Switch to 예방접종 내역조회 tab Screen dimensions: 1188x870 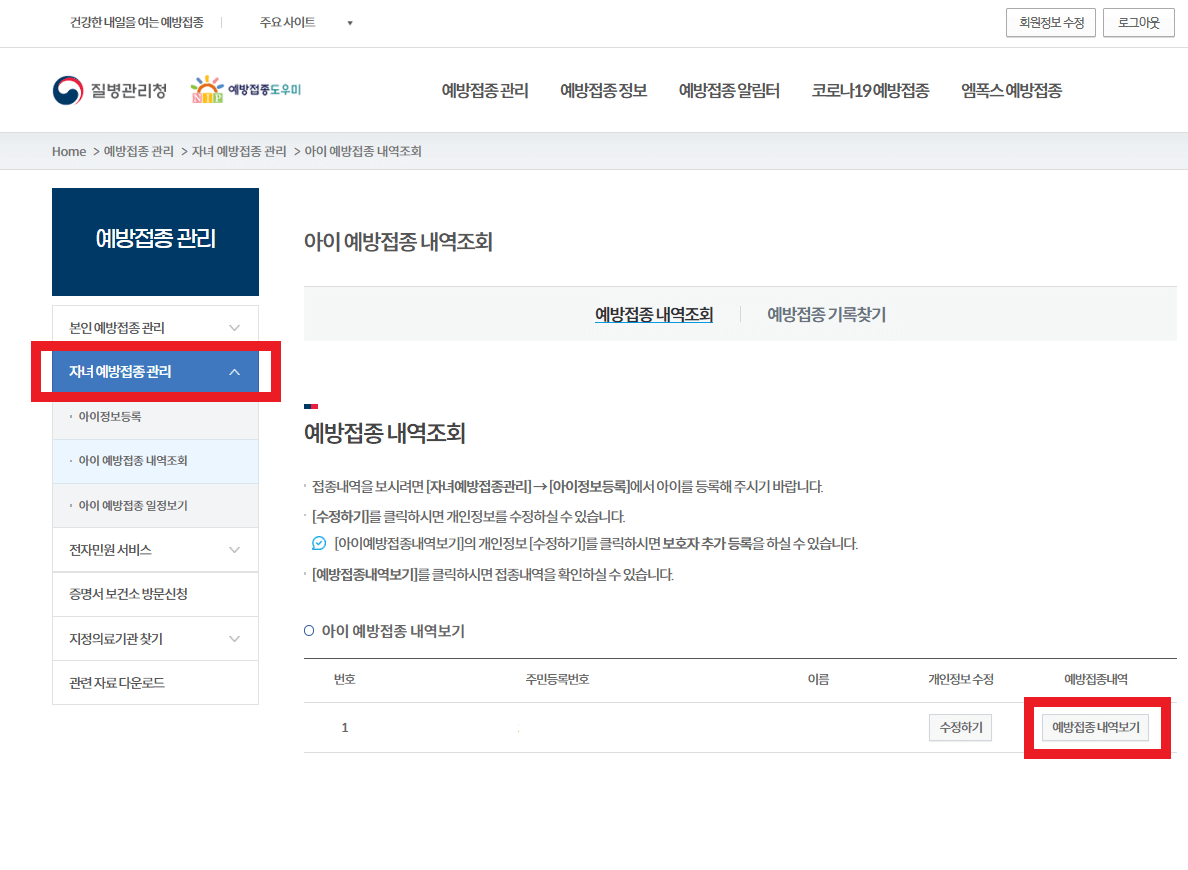[654, 315]
